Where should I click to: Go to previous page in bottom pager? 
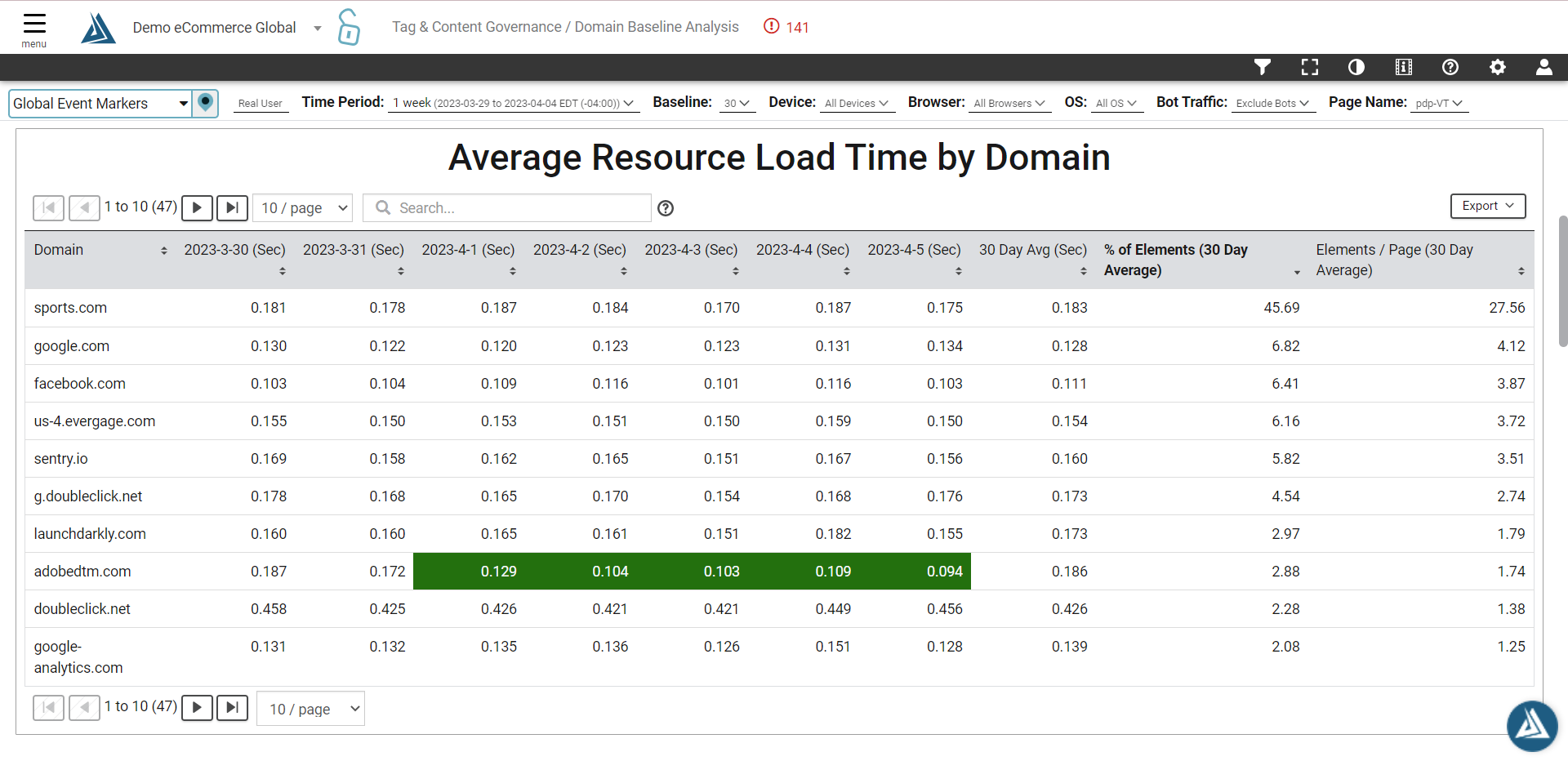(x=84, y=707)
